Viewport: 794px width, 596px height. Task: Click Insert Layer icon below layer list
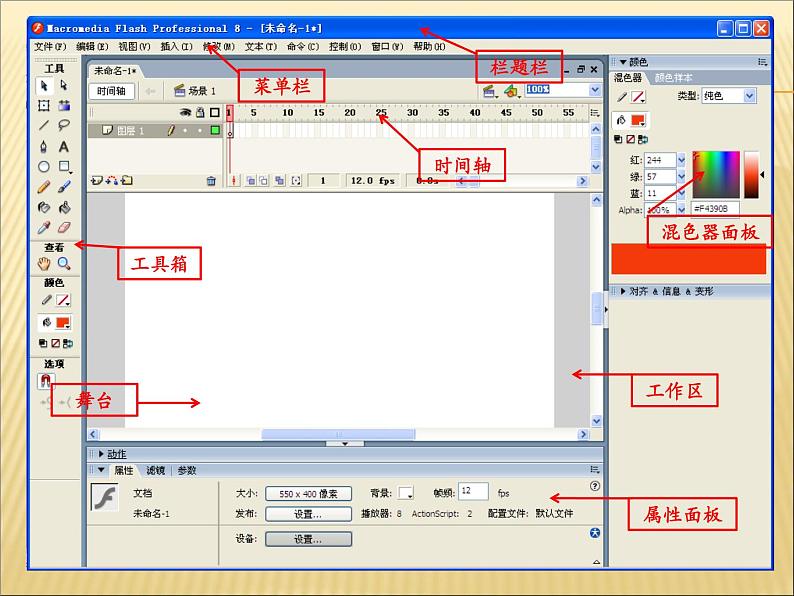[97, 180]
